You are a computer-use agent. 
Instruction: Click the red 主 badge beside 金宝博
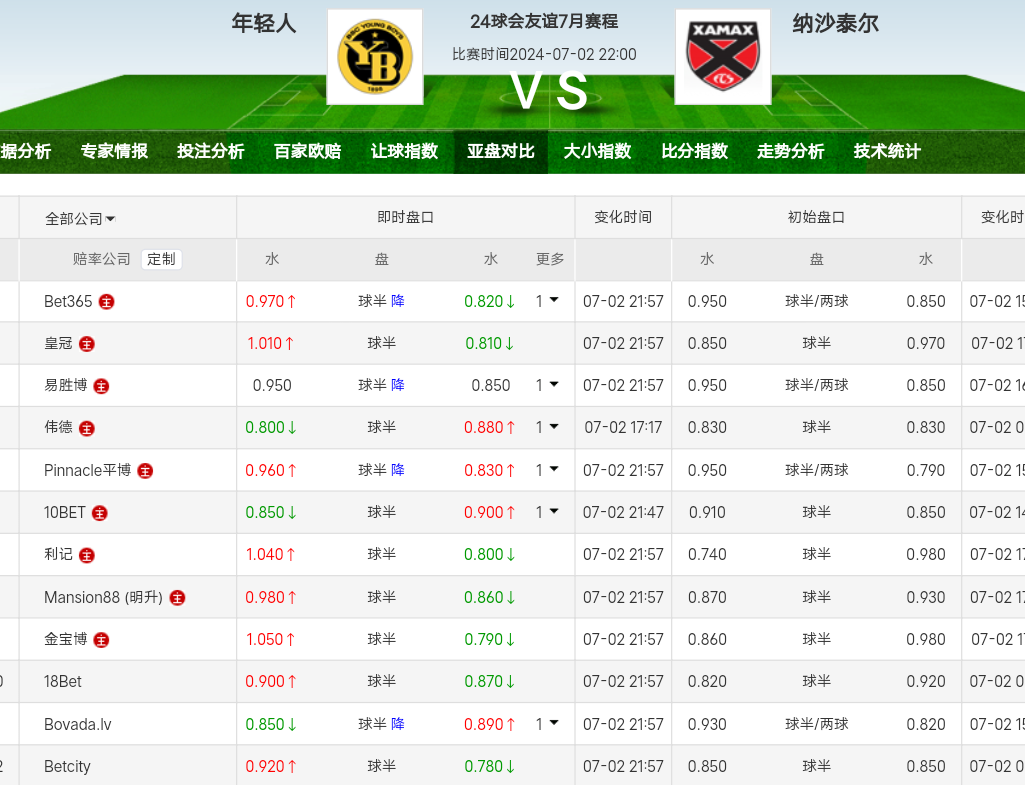coord(101,640)
